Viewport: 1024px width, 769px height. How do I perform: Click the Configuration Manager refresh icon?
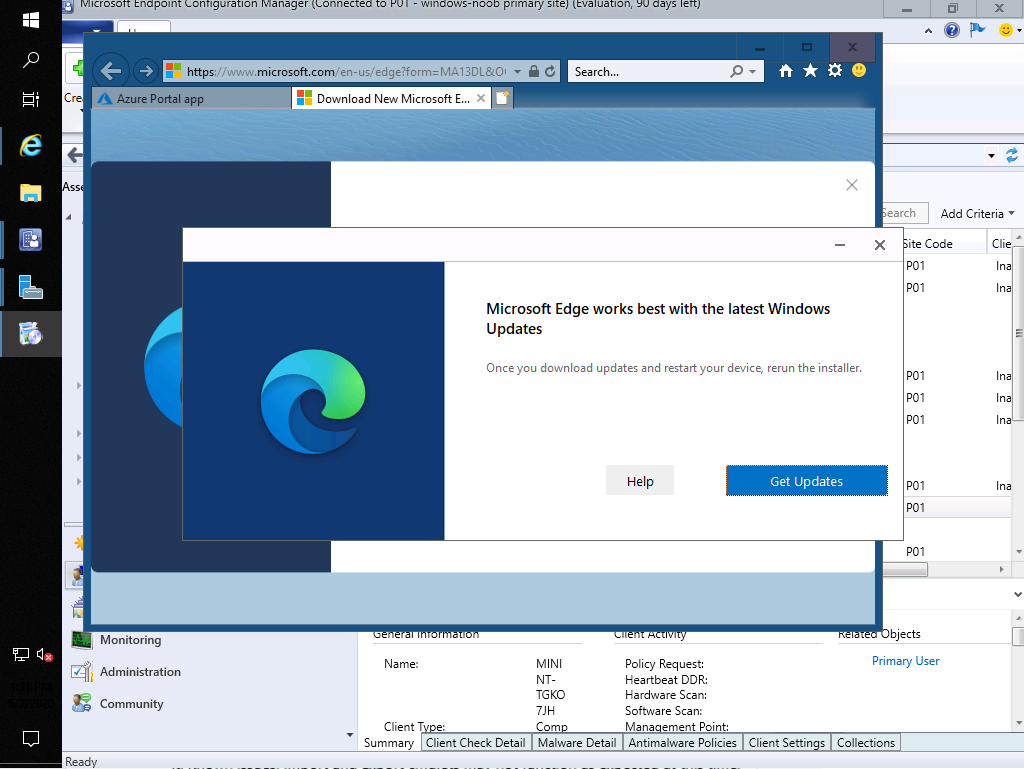(x=1012, y=155)
